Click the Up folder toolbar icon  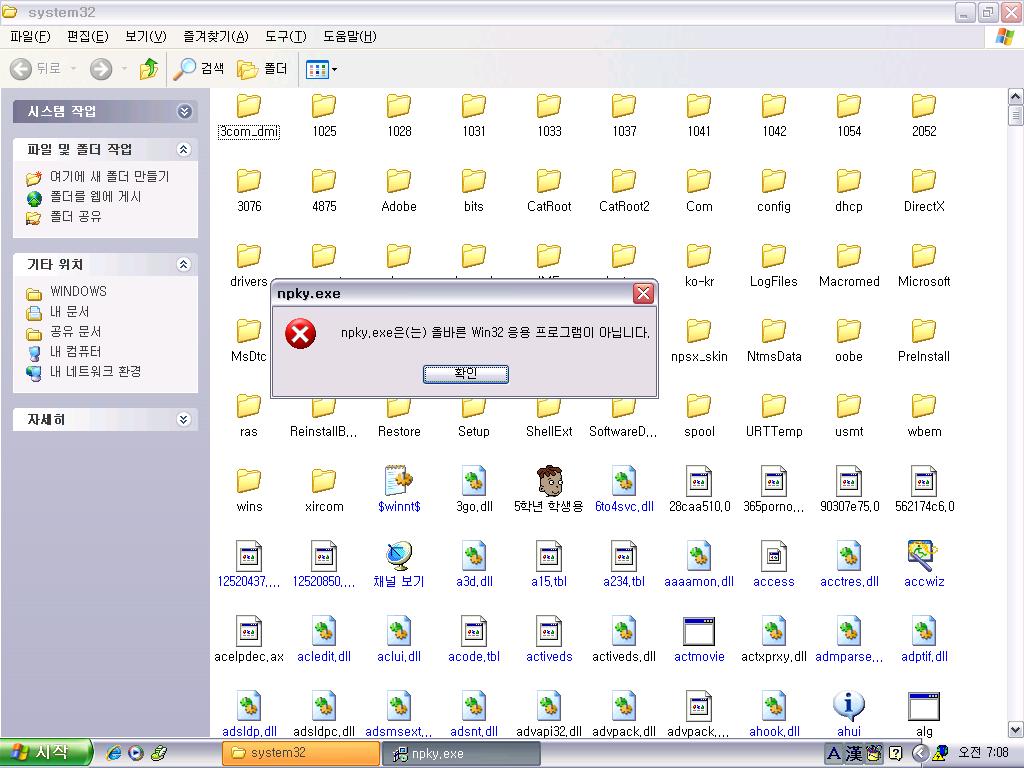pos(149,69)
